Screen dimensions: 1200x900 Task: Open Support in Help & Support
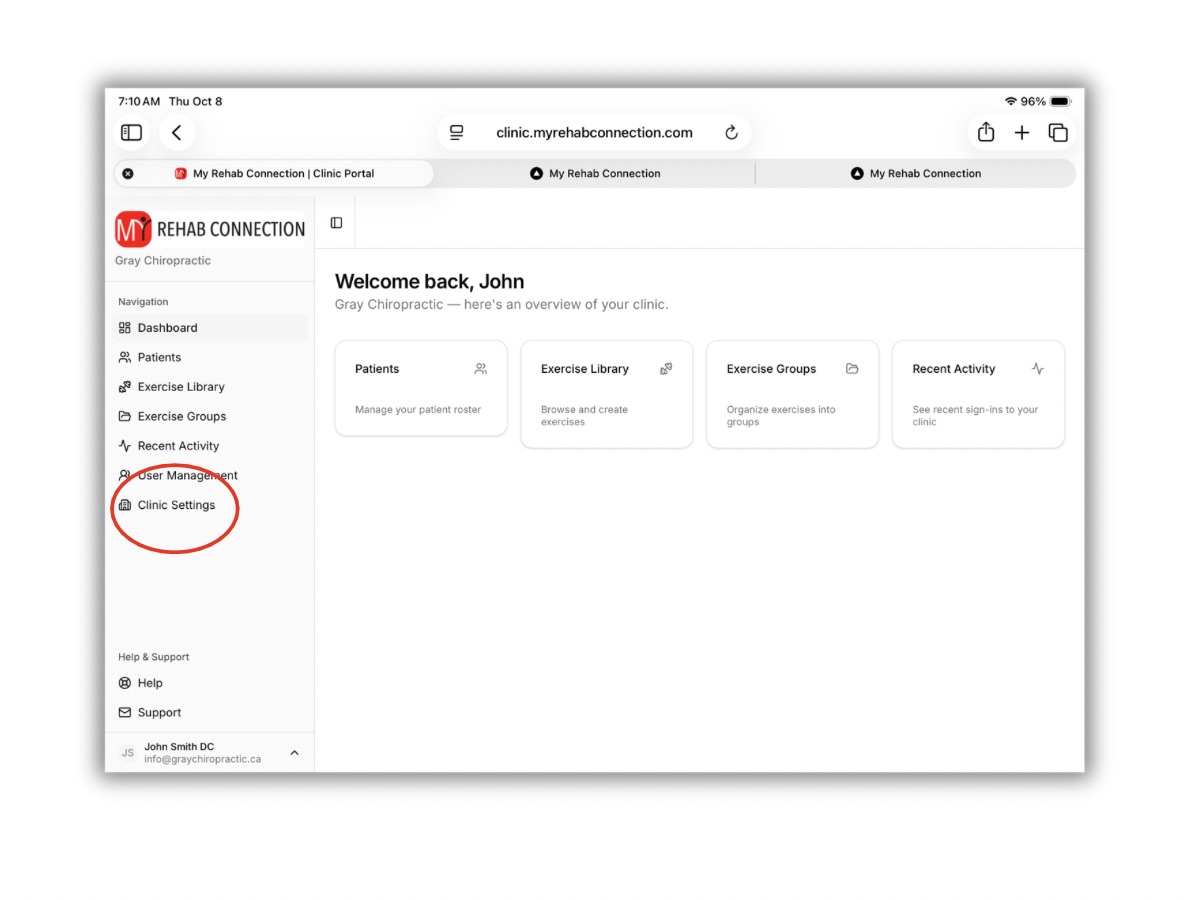210,713
